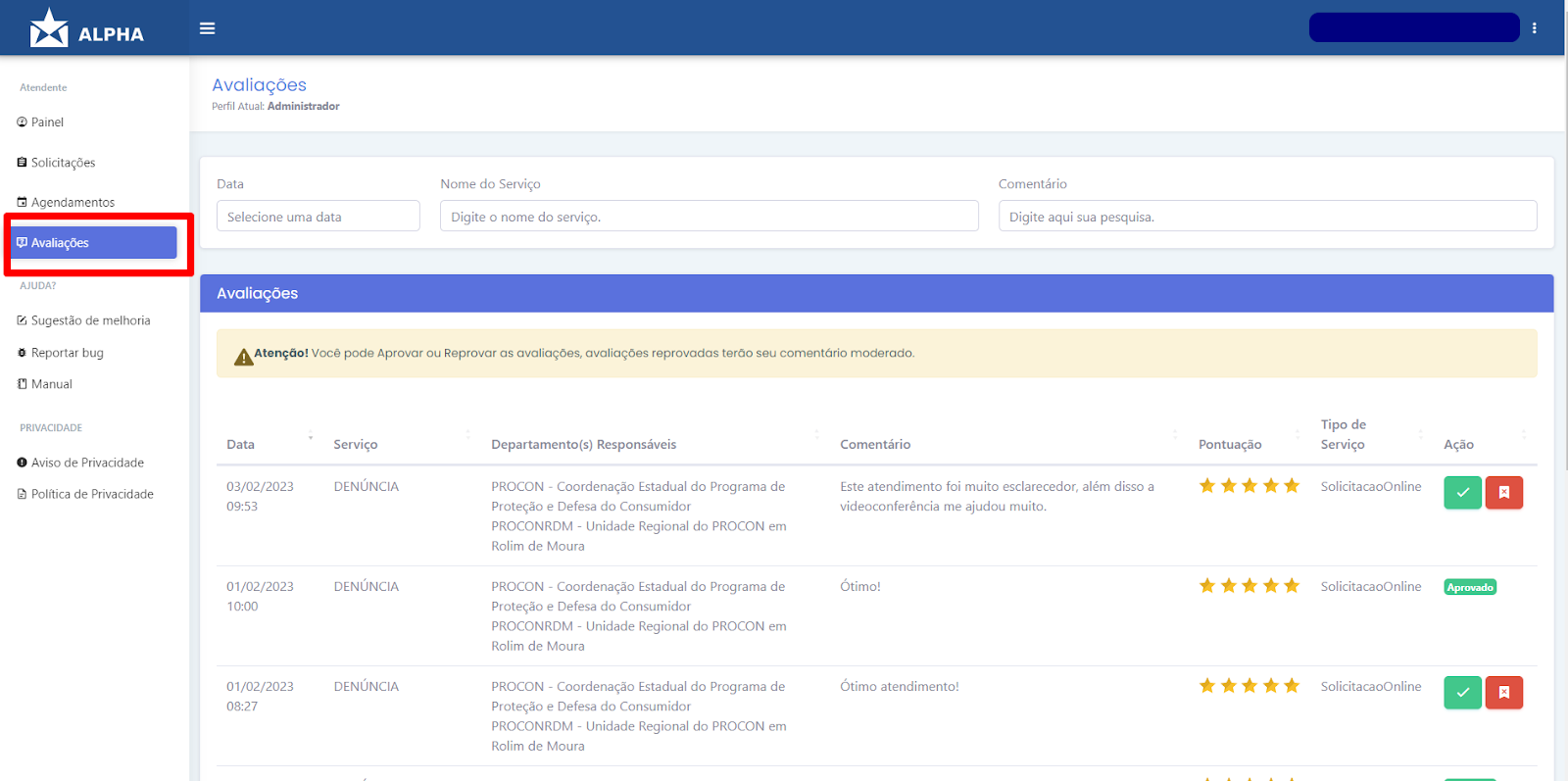Sort table by Ação column
The width and height of the screenshot is (1568, 781).
point(1485,444)
